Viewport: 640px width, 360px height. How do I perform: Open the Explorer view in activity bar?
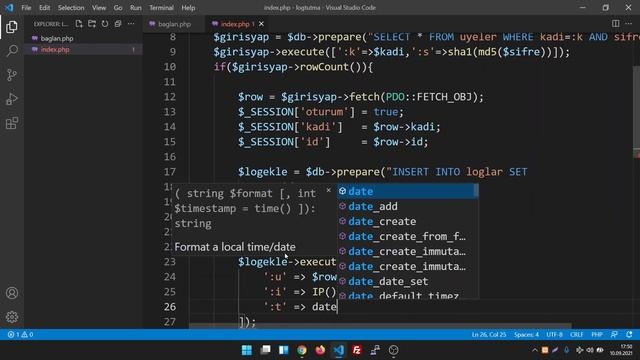point(12,27)
